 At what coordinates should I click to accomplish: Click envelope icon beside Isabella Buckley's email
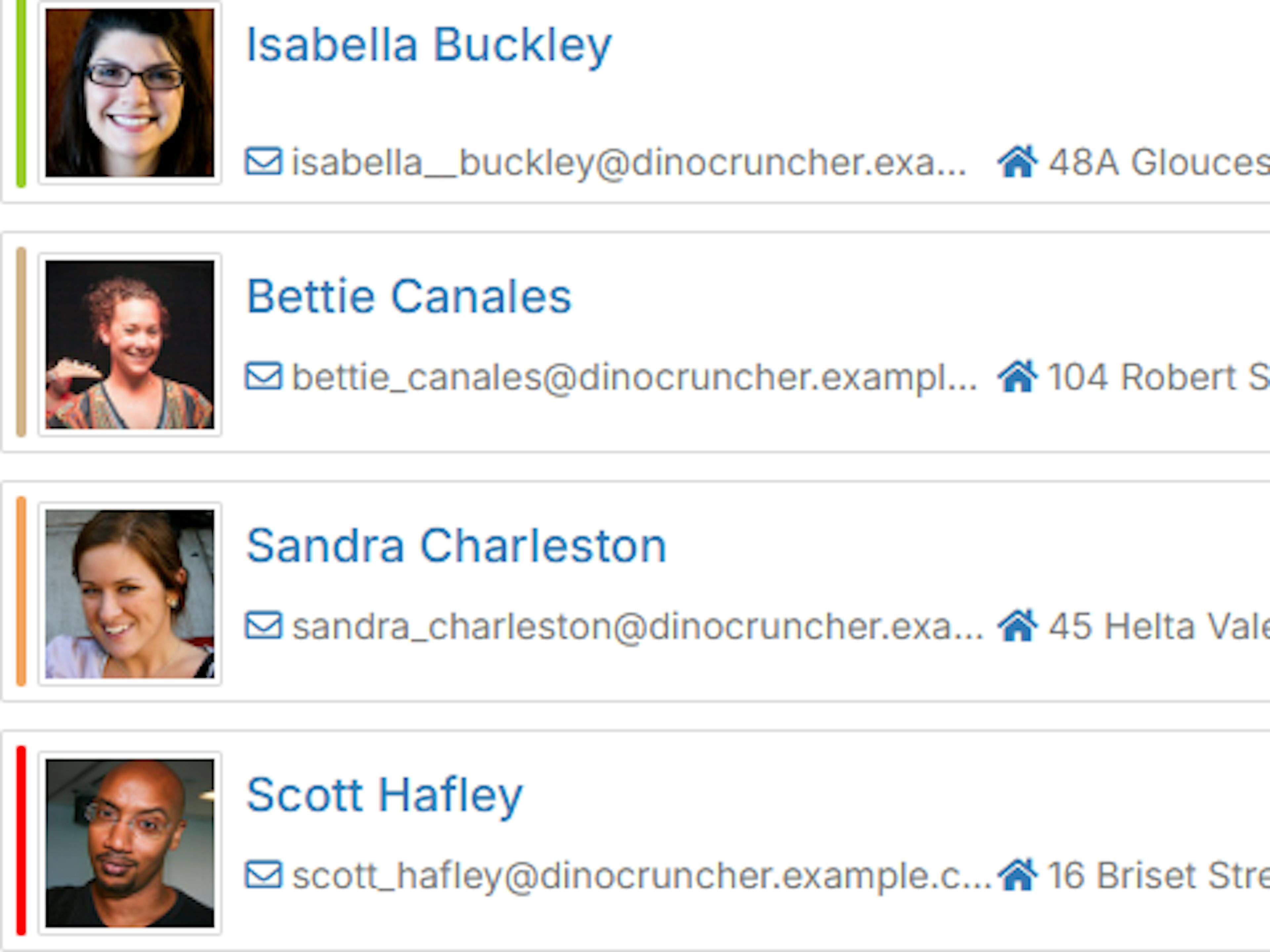point(264,161)
